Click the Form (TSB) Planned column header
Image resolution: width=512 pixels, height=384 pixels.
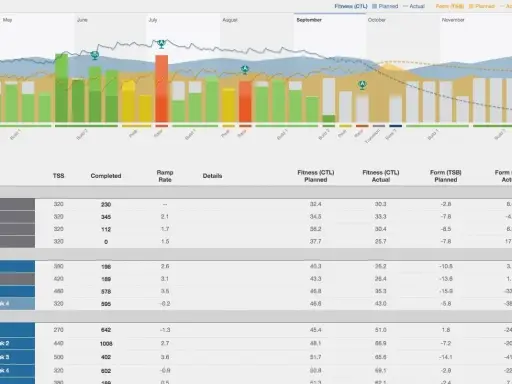click(x=446, y=176)
